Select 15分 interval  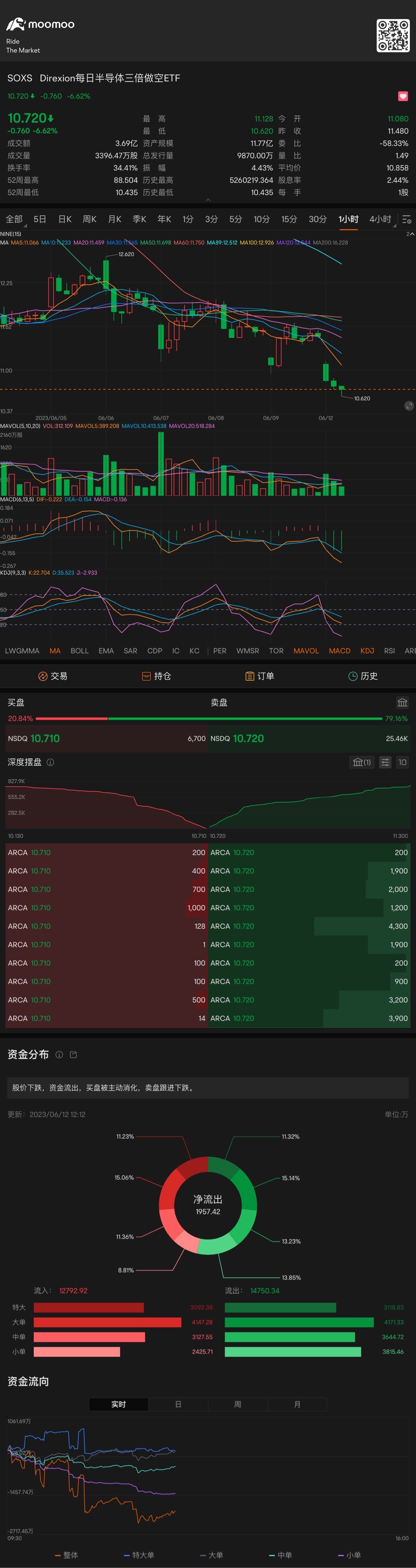pyautogui.click(x=289, y=219)
